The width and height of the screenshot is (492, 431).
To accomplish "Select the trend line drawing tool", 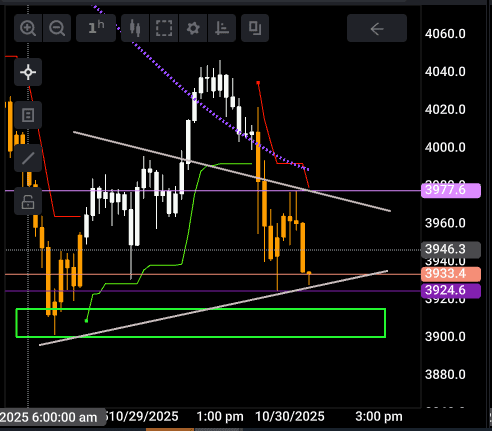I will [28, 158].
